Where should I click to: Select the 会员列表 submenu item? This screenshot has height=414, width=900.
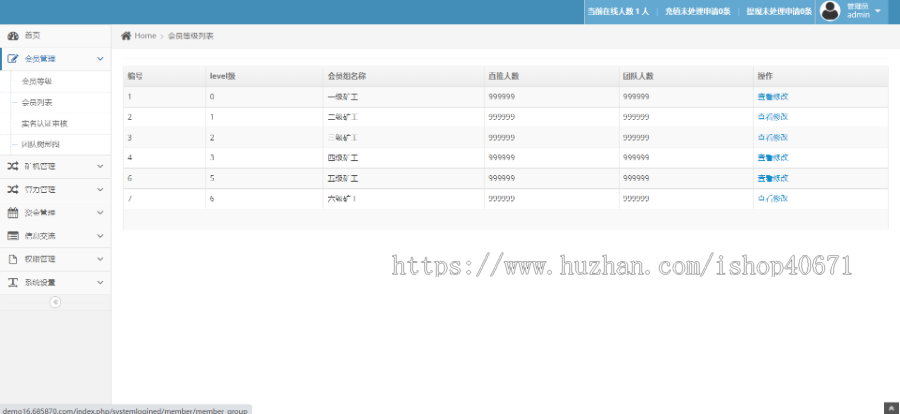tap(37, 103)
